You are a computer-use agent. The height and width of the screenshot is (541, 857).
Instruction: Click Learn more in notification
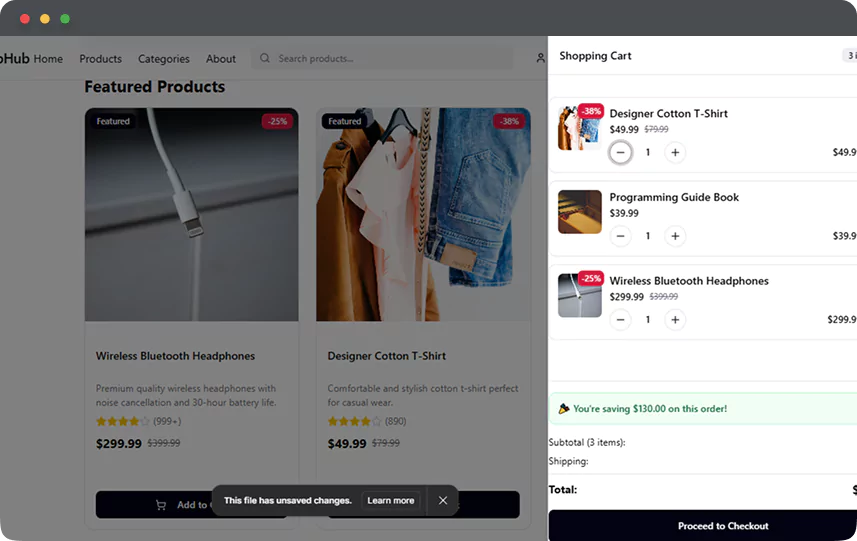tap(390, 500)
